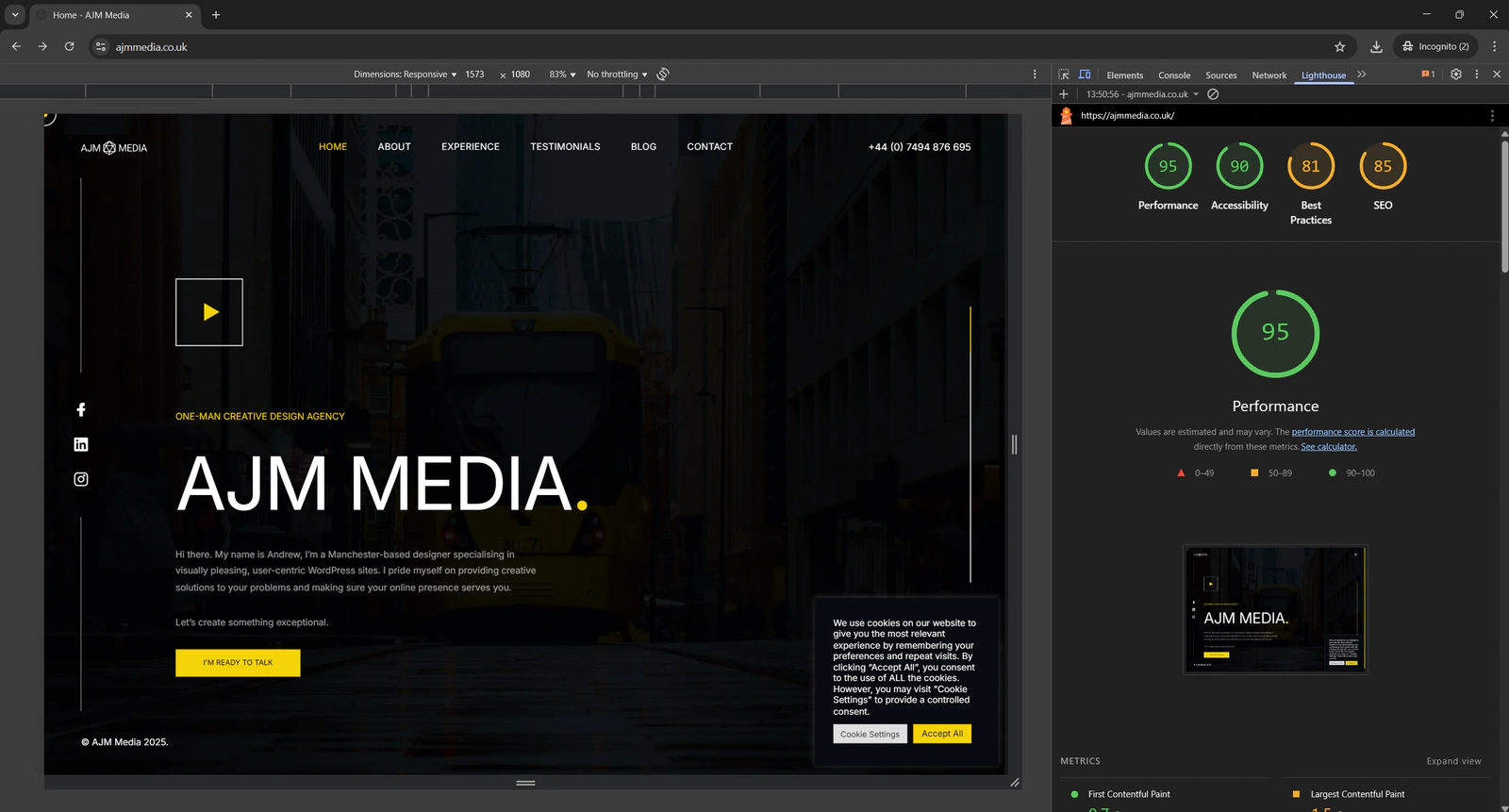Viewport: 1509px width, 812px height.
Task: Go back with the browser back arrow
Action: [x=16, y=46]
